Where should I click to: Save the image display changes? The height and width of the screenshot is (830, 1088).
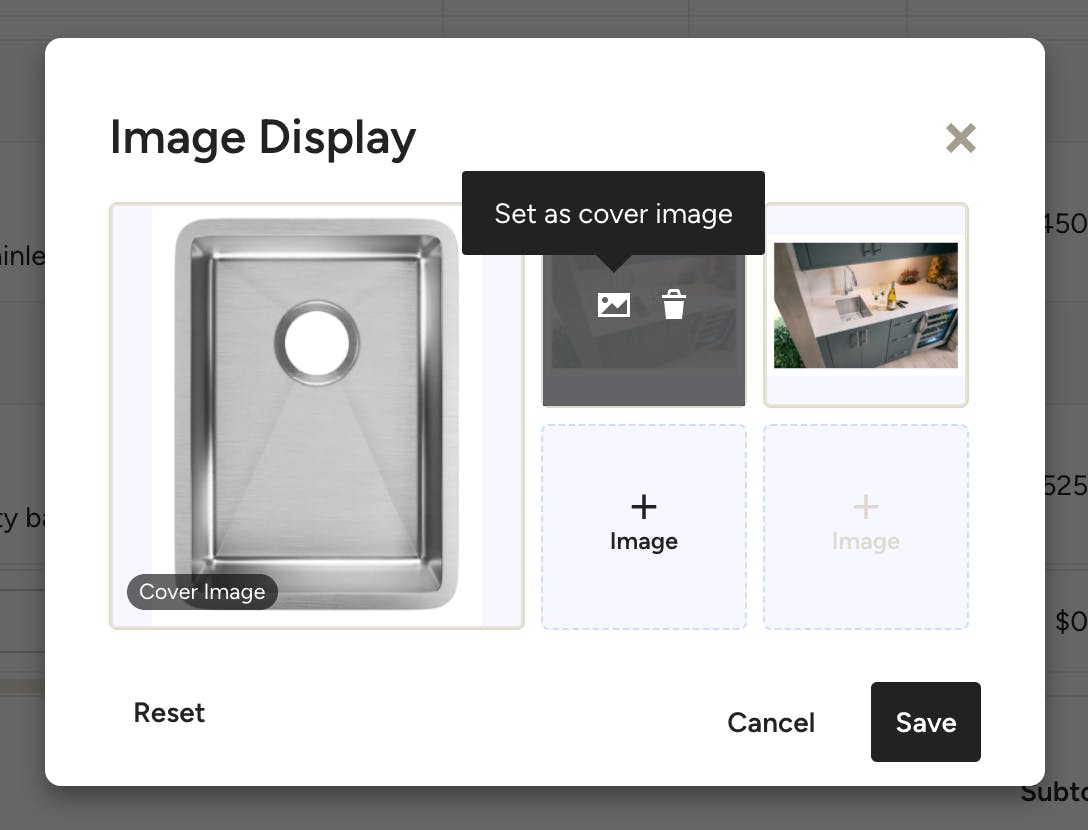click(x=926, y=722)
